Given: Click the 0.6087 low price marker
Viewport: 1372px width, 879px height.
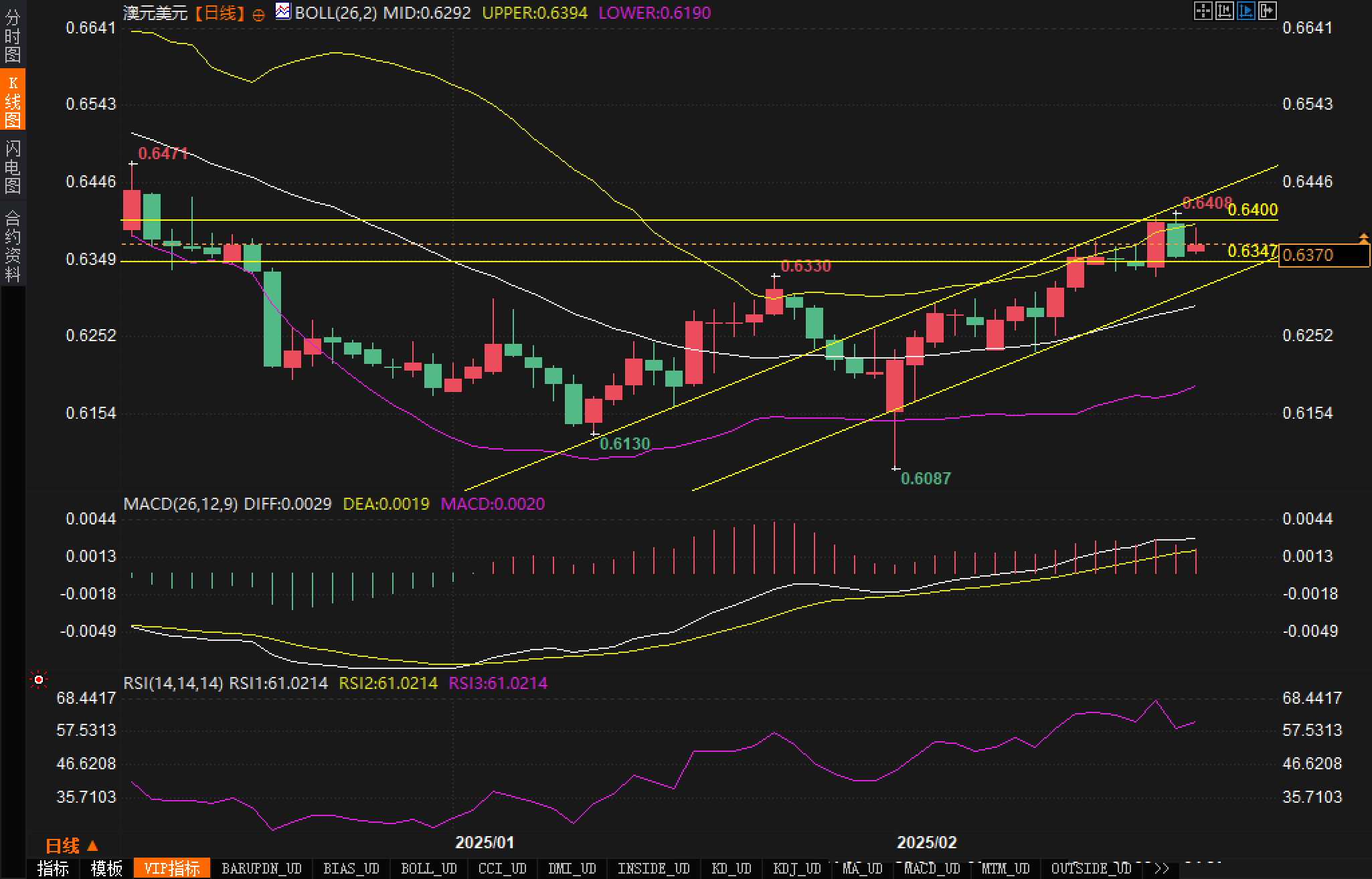Looking at the screenshot, I should tap(926, 478).
